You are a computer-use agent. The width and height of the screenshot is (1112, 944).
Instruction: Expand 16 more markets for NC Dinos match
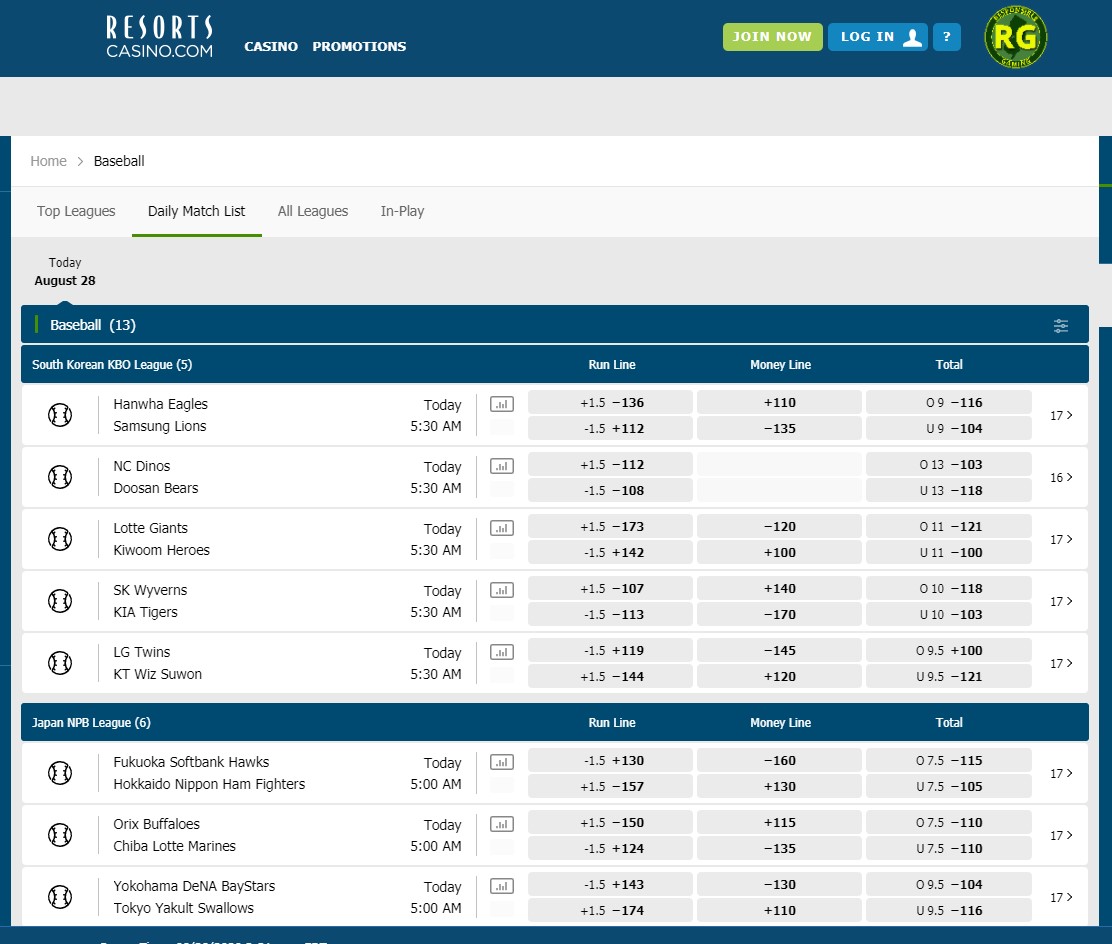coord(1061,477)
